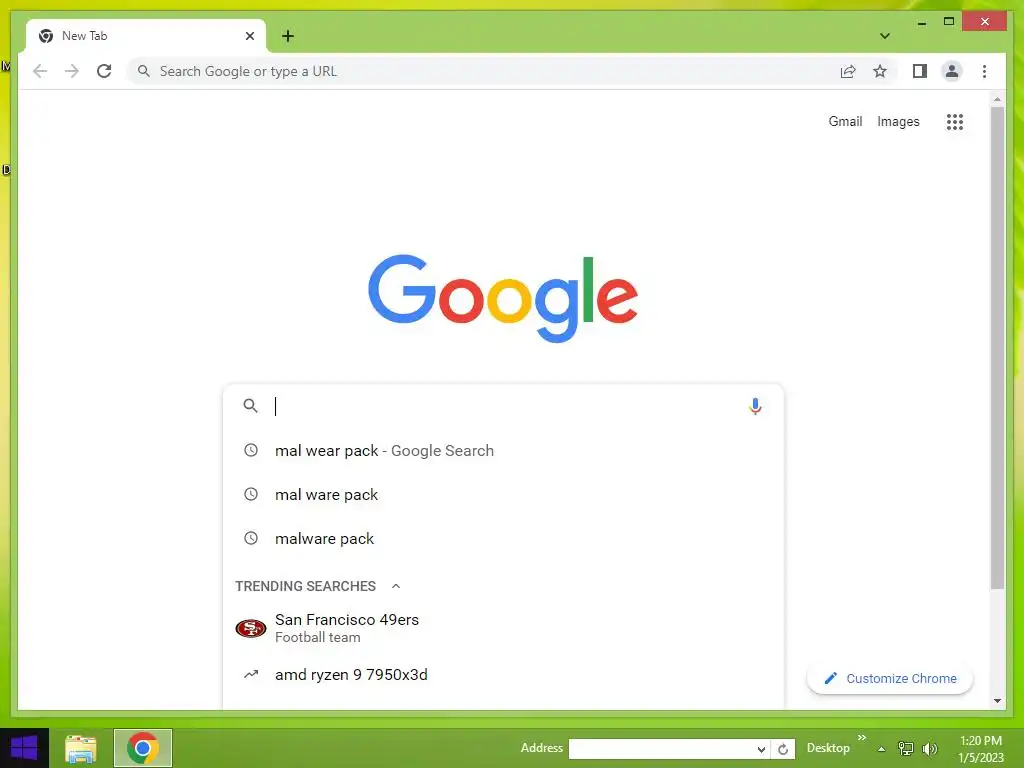Click the Customize Chrome button
The image size is (1024, 768).
pyautogui.click(x=889, y=679)
